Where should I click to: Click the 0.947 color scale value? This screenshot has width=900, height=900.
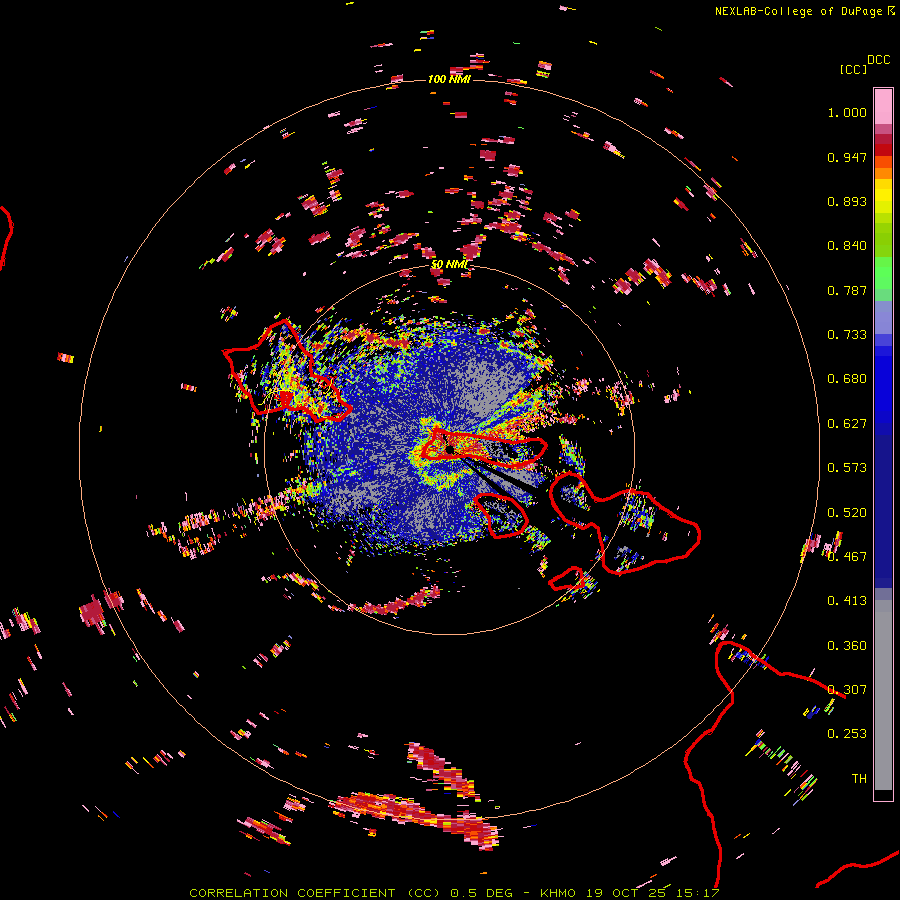point(847,157)
